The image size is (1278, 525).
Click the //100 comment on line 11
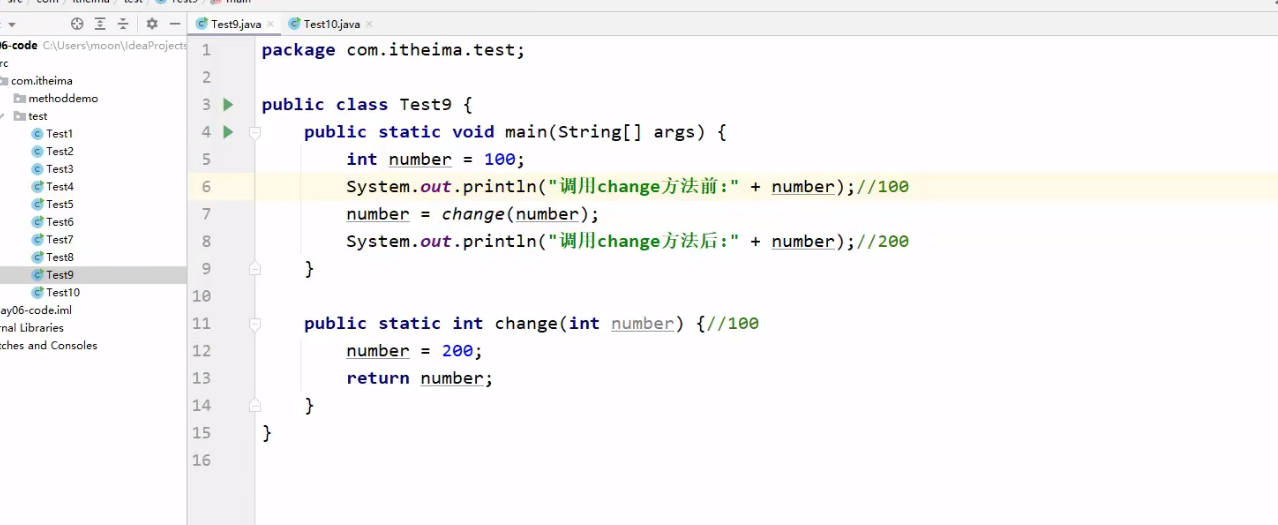pos(733,323)
